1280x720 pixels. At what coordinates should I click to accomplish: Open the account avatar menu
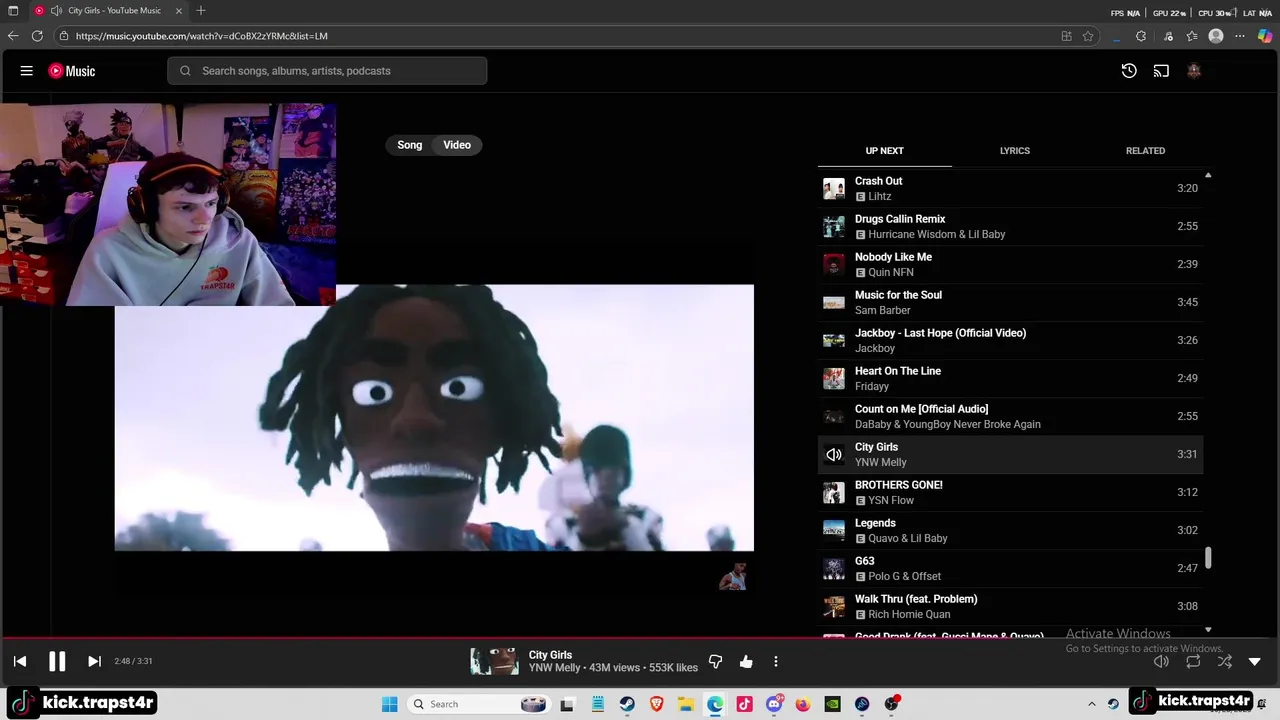pyautogui.click(x=1193, y=71)
